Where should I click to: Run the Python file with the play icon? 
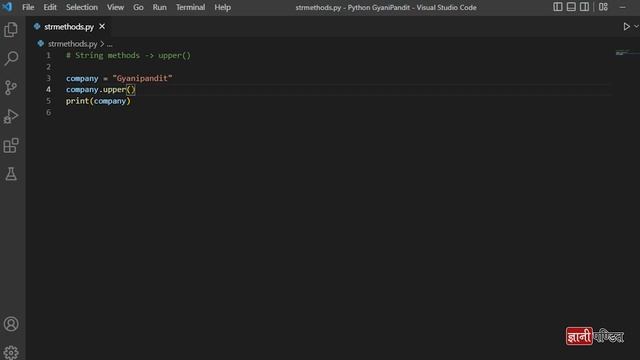(626, 27)
